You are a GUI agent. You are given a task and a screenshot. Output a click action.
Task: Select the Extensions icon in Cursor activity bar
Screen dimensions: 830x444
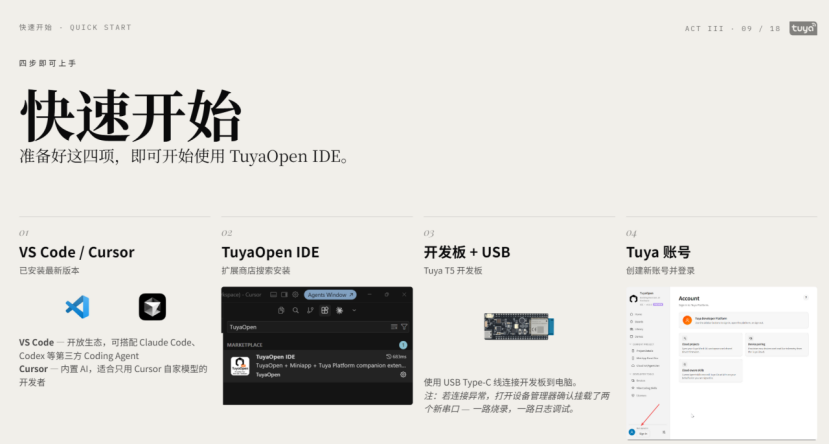324,311
